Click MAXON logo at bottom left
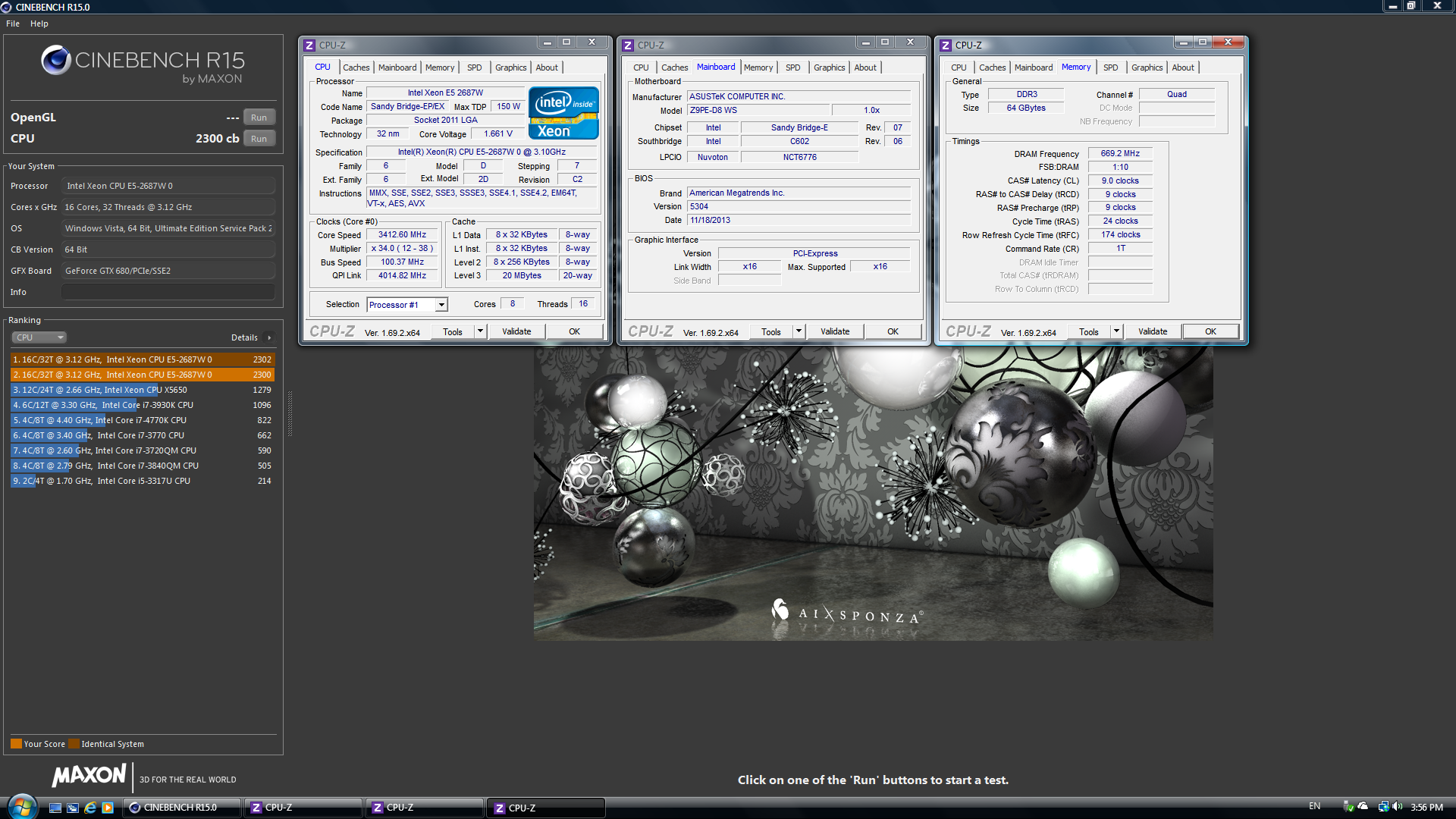 (x=89, y=775)
